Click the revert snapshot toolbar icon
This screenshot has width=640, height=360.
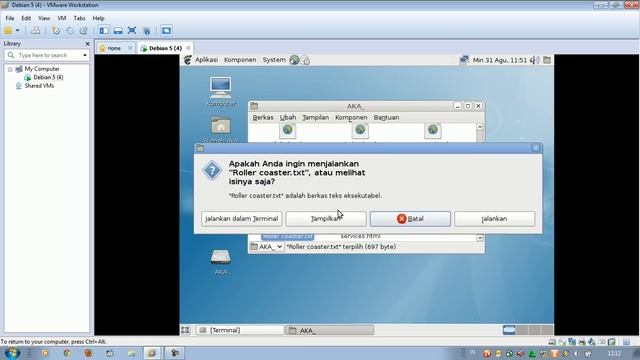70,31
